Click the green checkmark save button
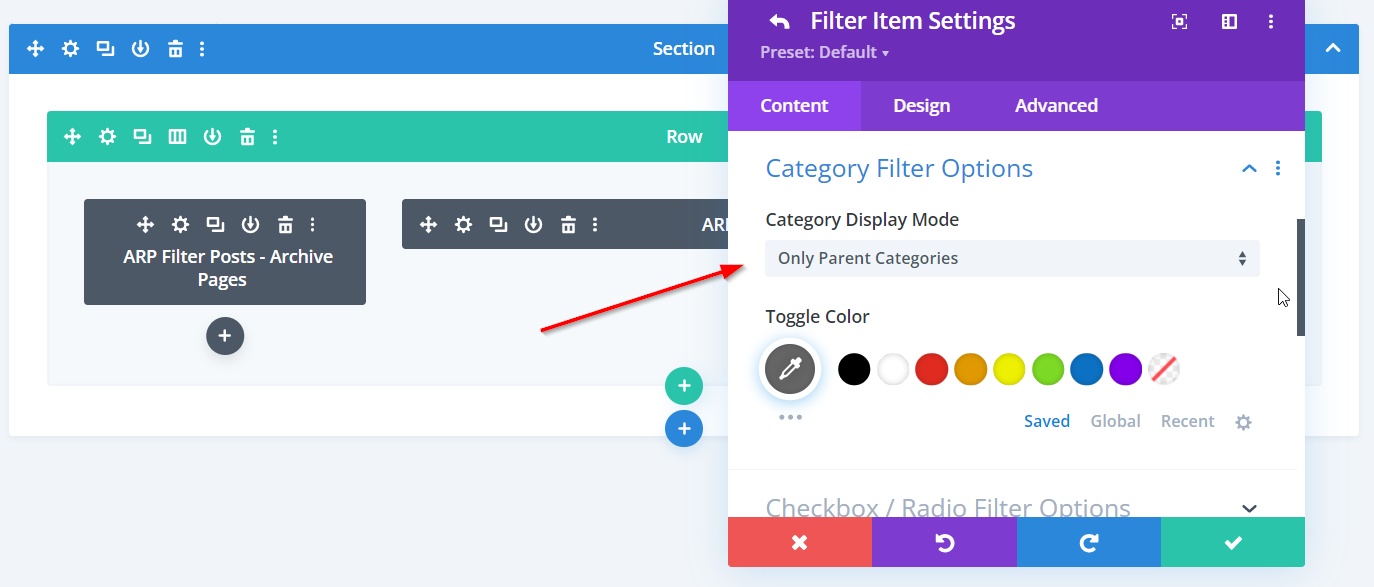The height and width of the screenshot is (587, 1374). [x=1232, y=542]
